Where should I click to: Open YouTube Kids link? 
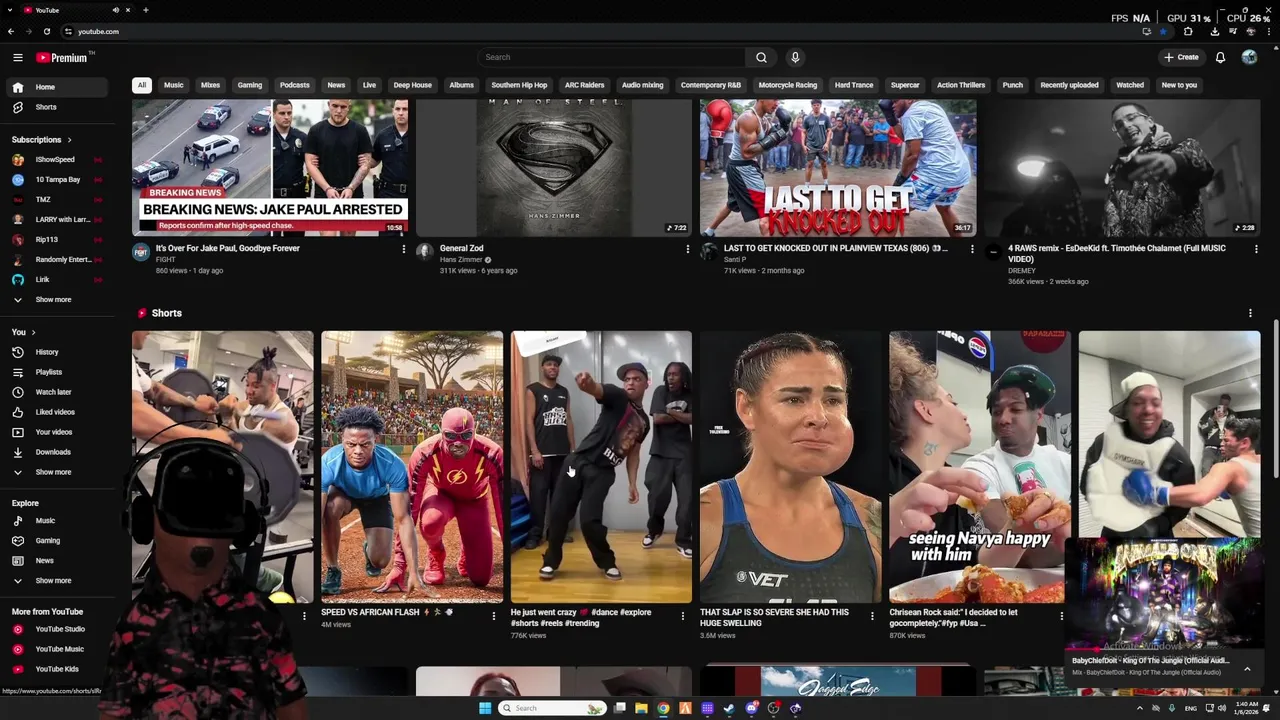55,669
